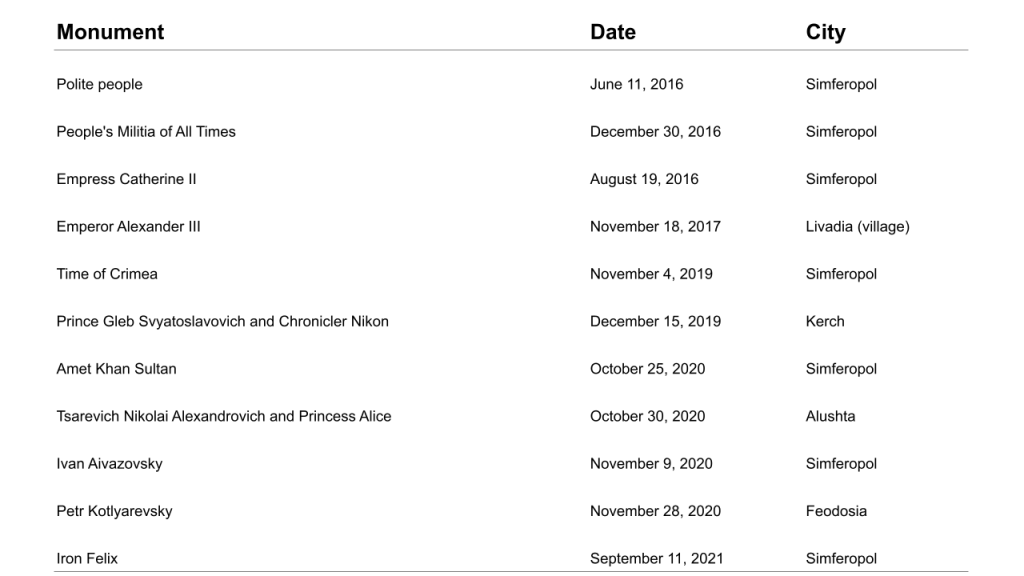The width and height of the screenshot is (1024, 576).
Task: Click the date June 11, 2016
Action: click(636, 84)
